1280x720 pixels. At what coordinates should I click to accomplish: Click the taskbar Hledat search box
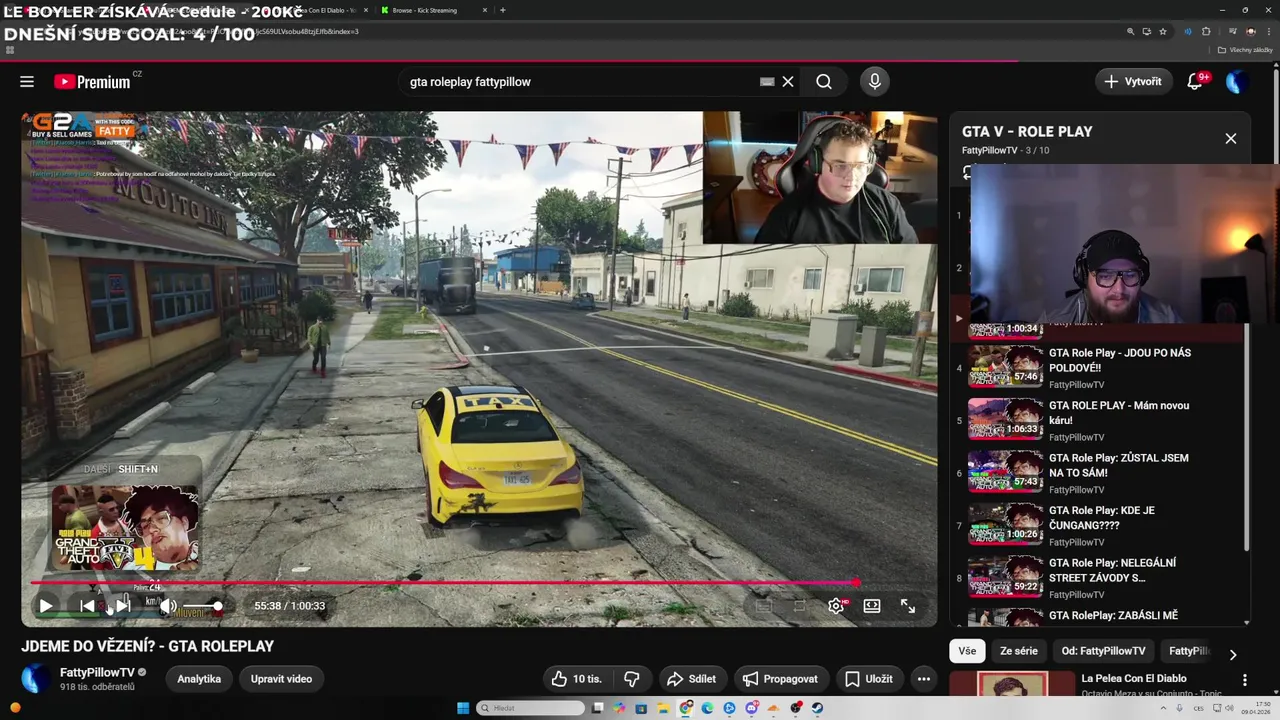(530, 708)
